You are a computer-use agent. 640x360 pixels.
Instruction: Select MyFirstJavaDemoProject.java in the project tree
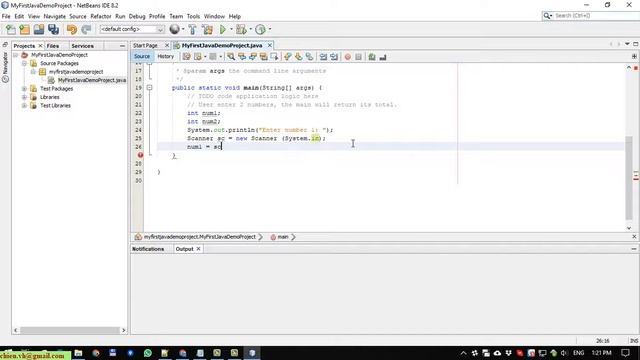click(x=92, y=80)
